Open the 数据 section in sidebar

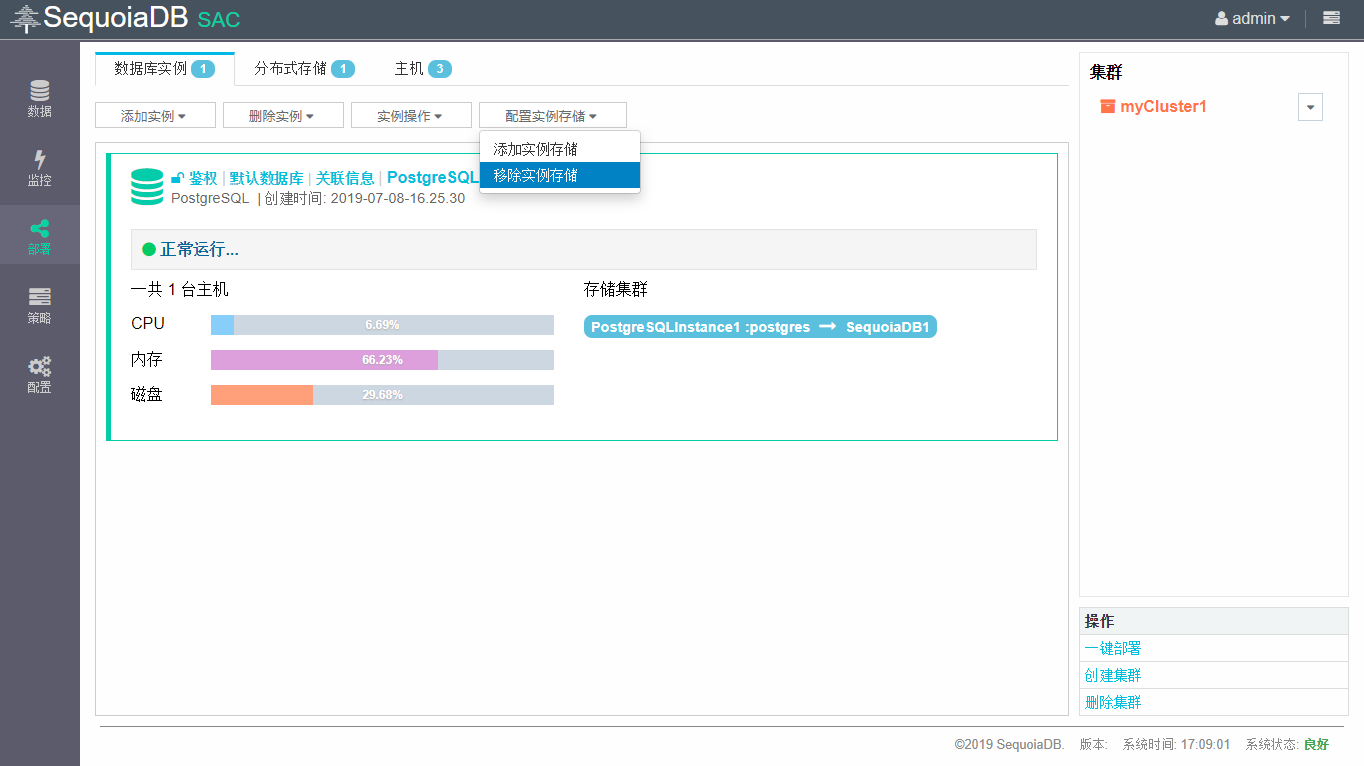tap(39, 98)
